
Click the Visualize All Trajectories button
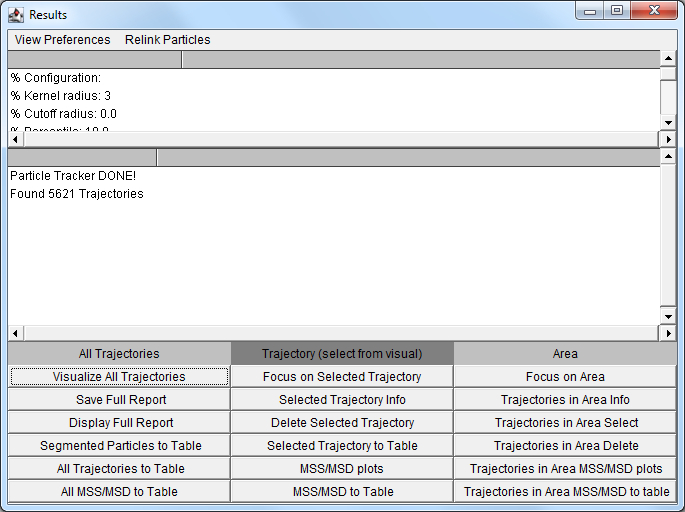pos(119,377)
